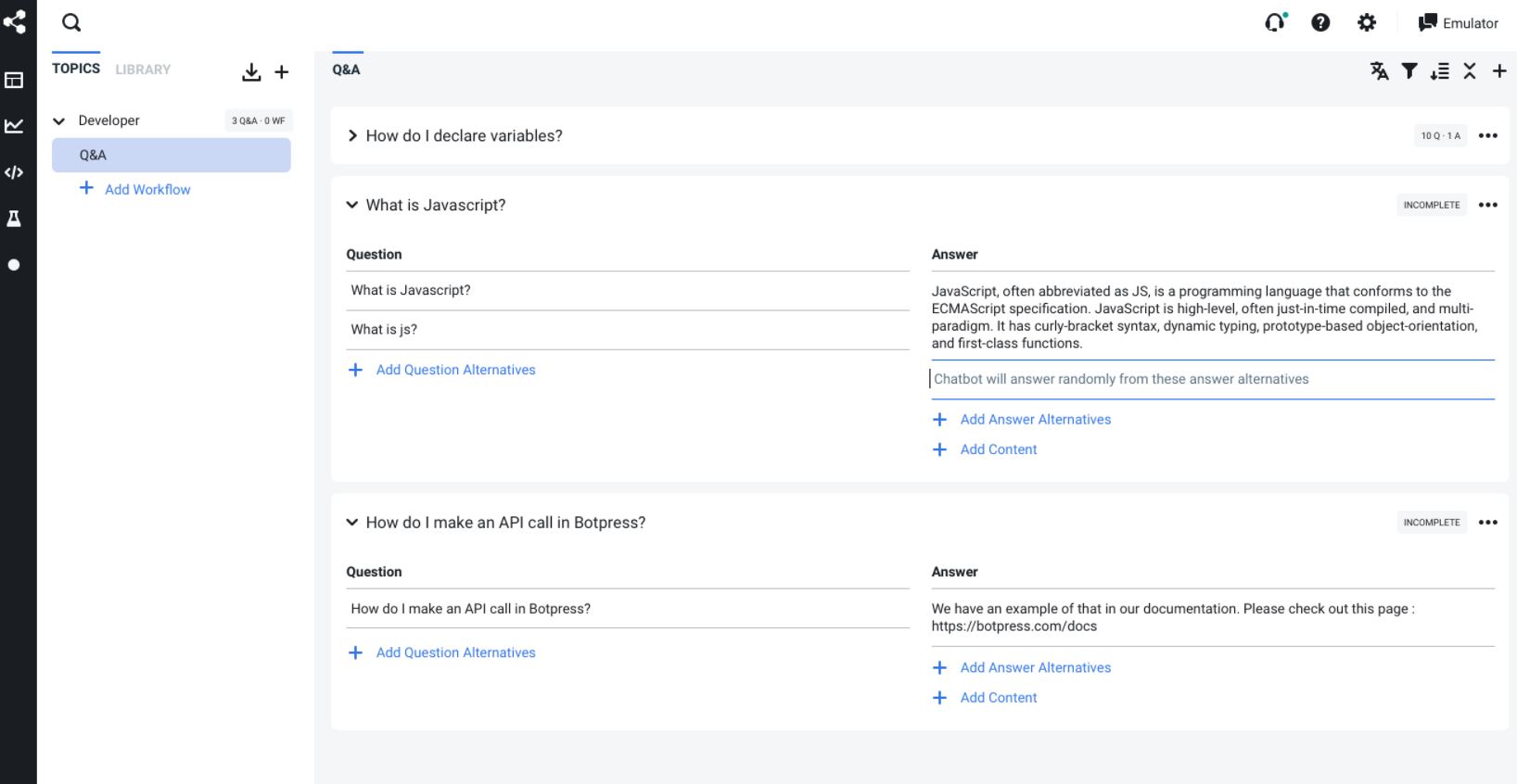Open more options for 'What is Javascript?'
The height and width of the screenshot is (784, 1517).
[1488, 206]
